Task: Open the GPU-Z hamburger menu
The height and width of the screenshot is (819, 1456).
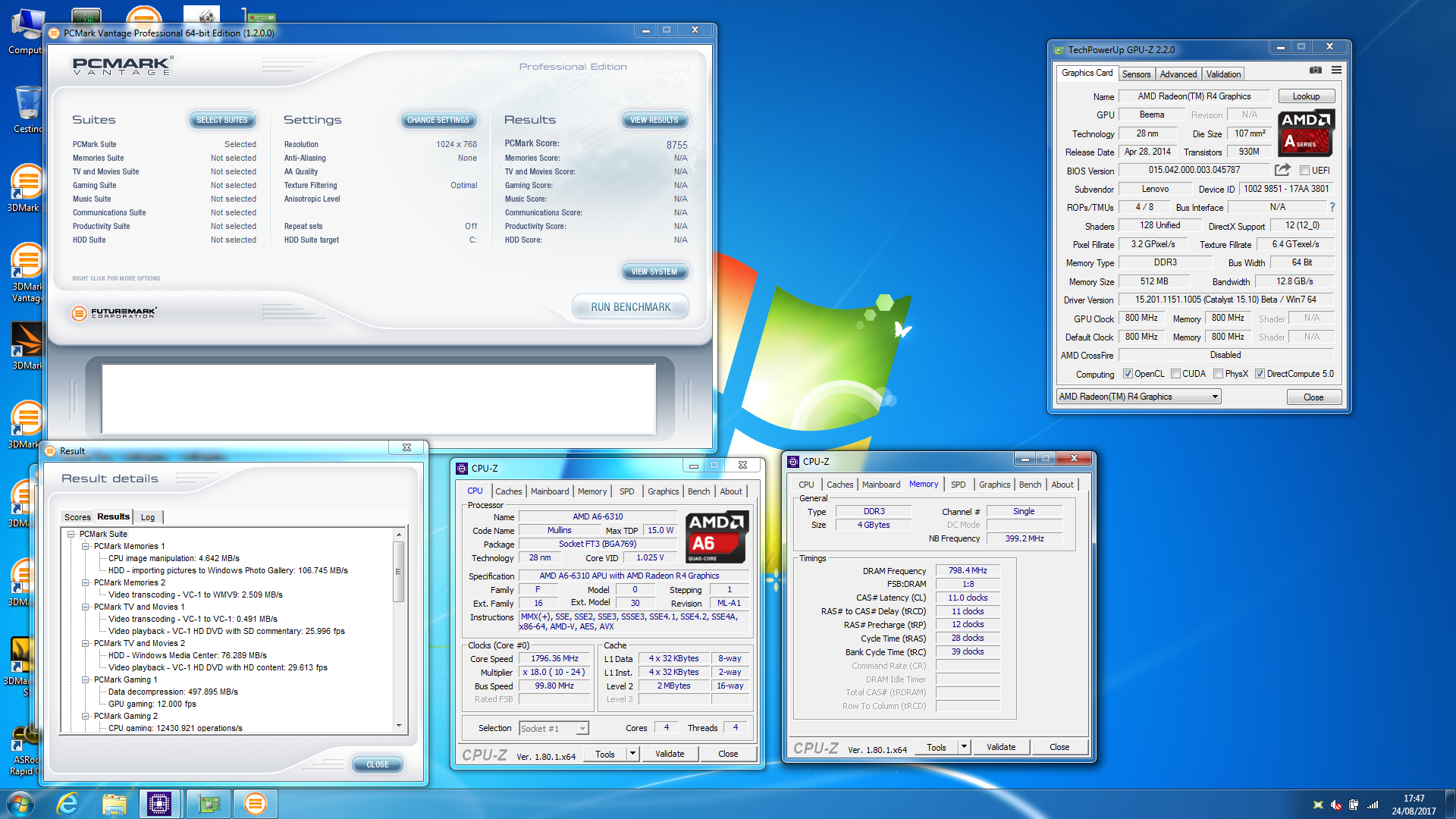Action: (x=1336, y=70)
